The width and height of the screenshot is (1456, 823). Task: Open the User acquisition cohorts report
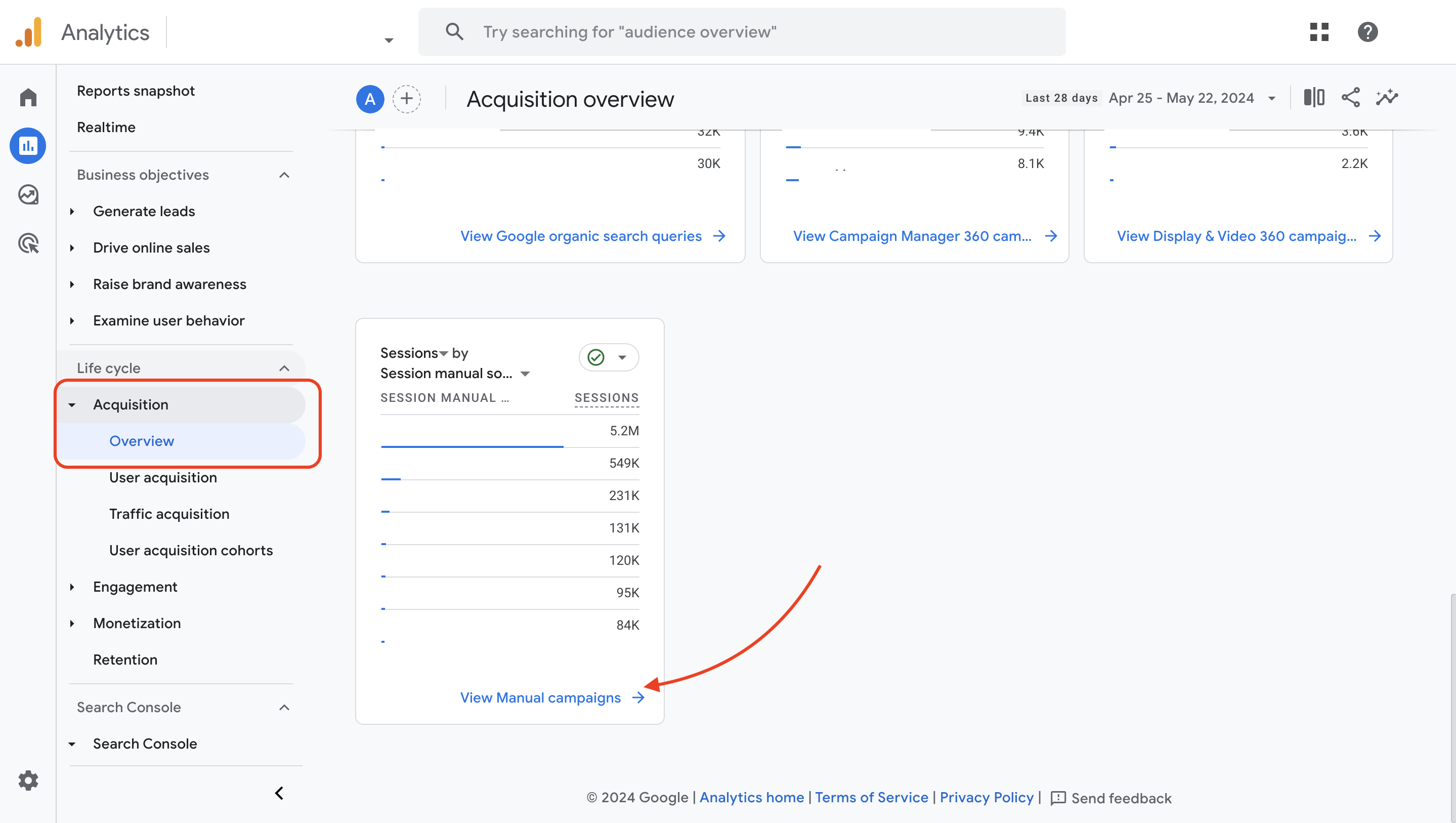point(191,550)
